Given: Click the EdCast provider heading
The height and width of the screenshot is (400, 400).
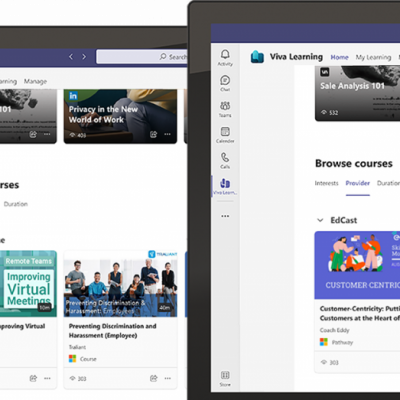Looking at the screenshot, I should coord(344,220).
